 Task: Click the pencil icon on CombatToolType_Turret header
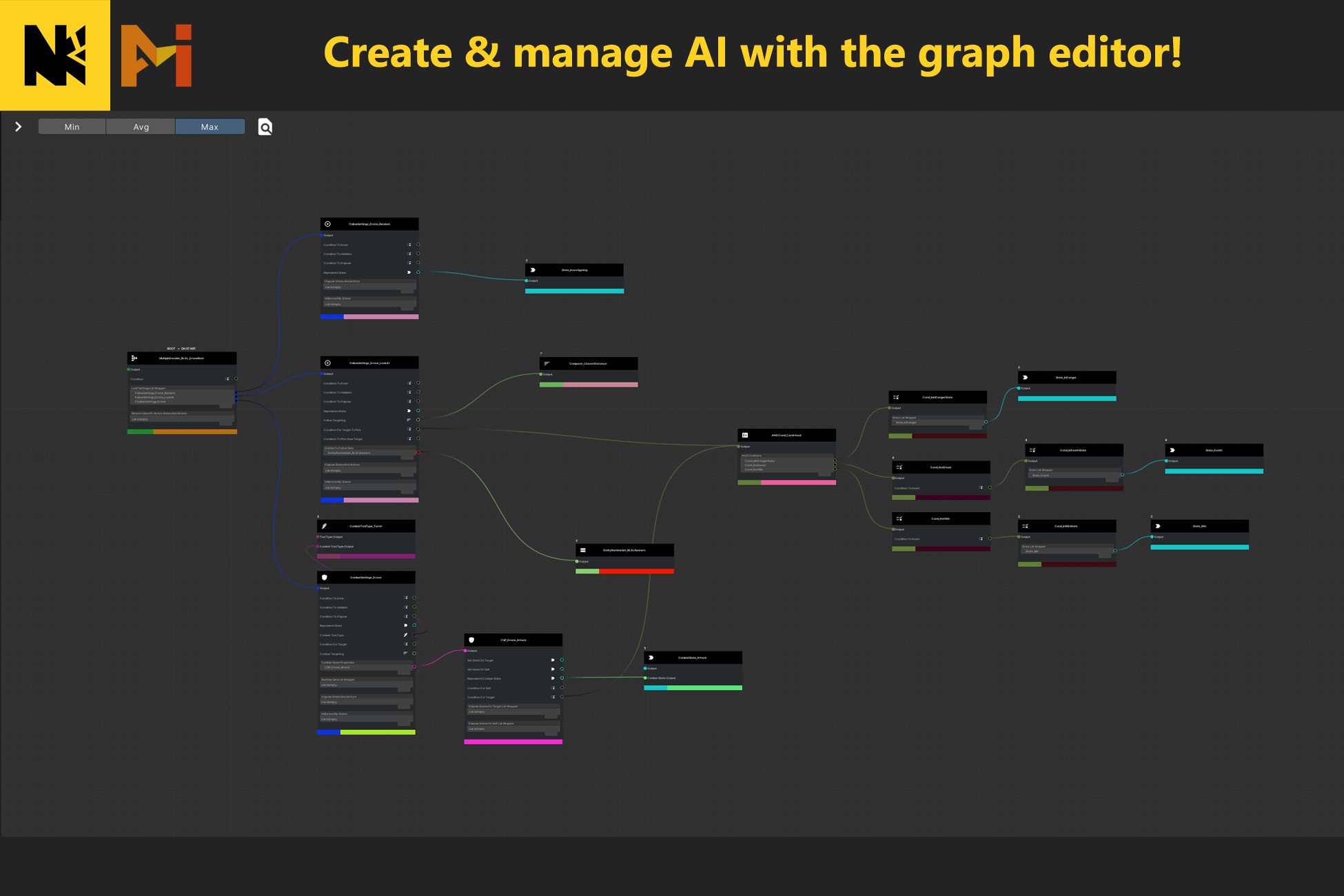coord(323,525)
